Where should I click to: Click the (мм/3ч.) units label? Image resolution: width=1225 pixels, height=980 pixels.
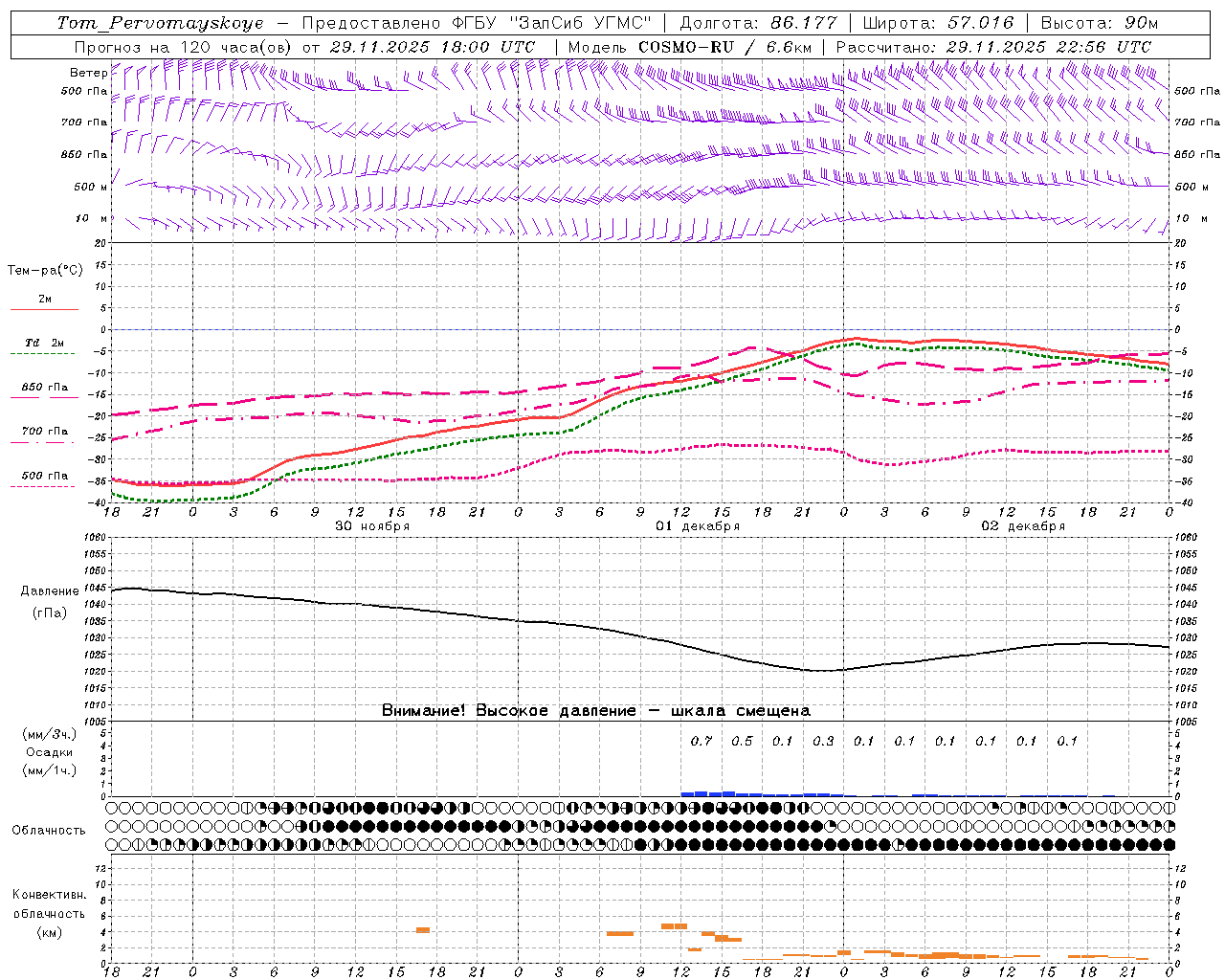click(x=49, y=734)
